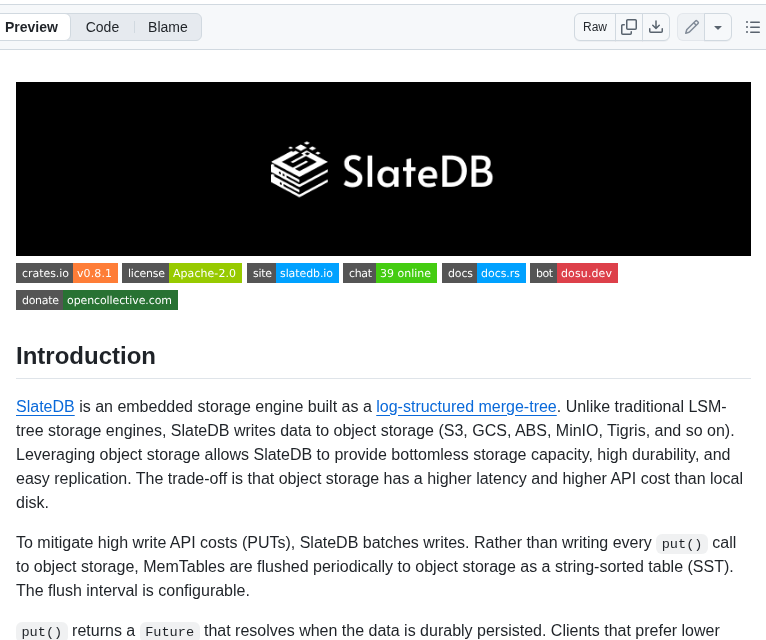Edit this file with pencil icon

coord(691,27)
